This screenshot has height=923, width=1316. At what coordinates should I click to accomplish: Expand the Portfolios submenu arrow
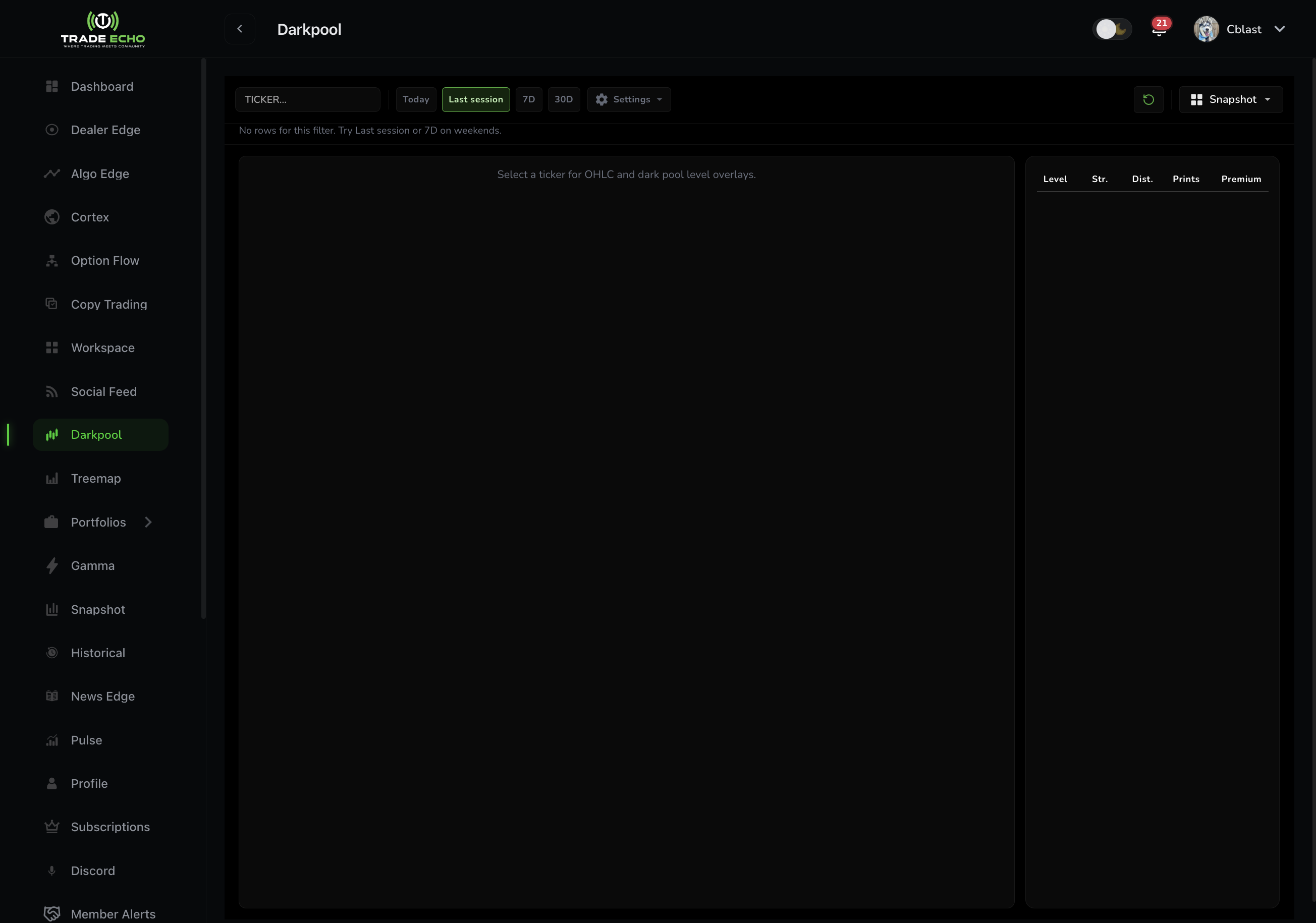pos(148,522)
